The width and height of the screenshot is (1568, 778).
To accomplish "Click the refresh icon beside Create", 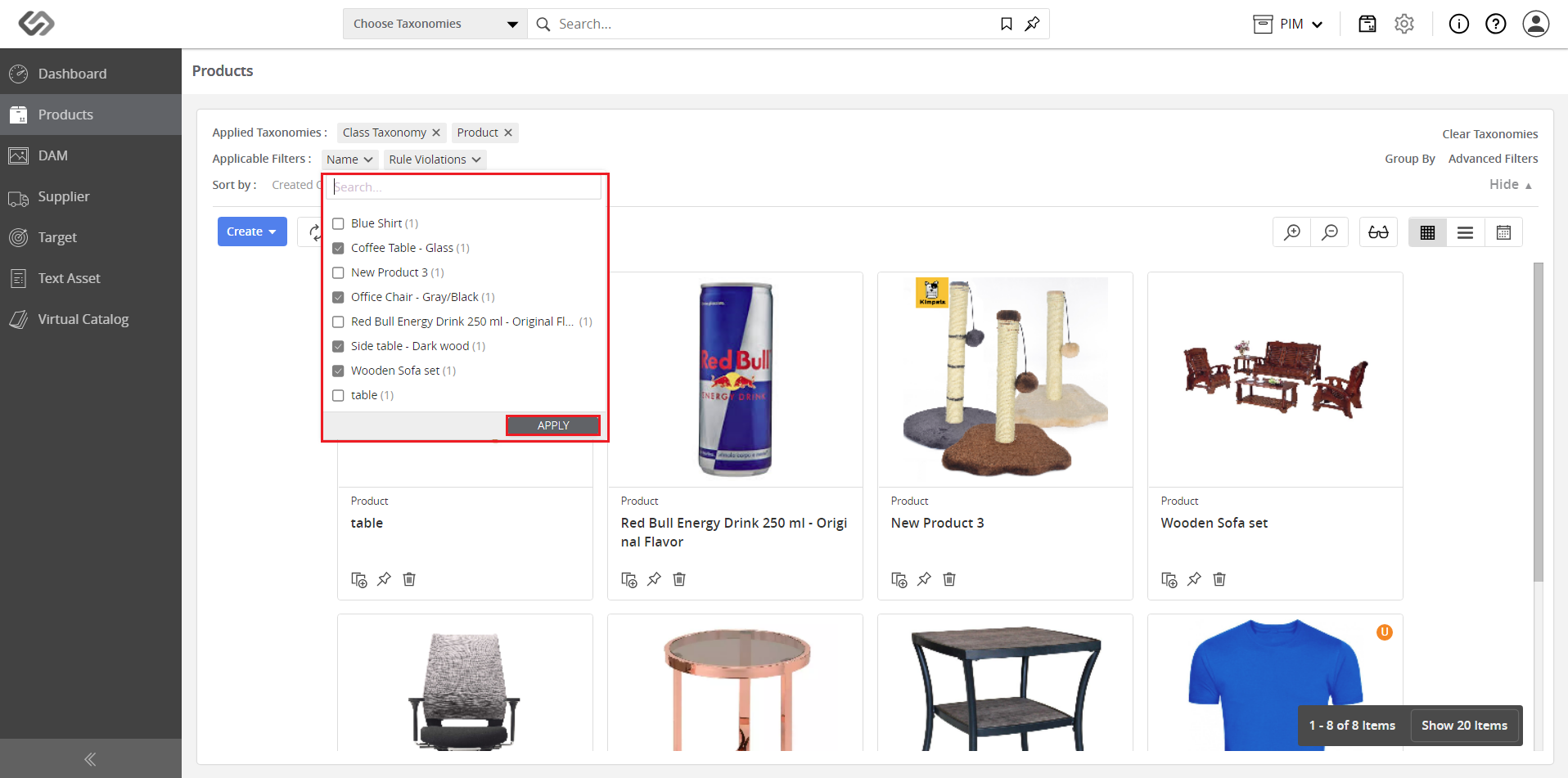I will (313, 232).
